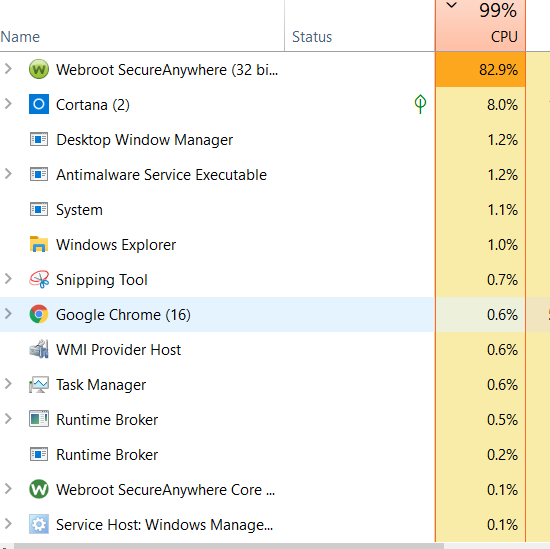The height and width of the screenshot is (549, 550).
Task: Expand the Antimalware Service Executable row
Action: (x=8, y=174)
